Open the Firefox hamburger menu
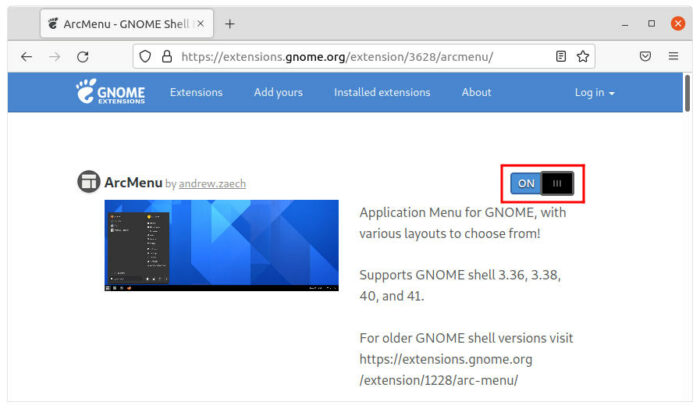 673,56
